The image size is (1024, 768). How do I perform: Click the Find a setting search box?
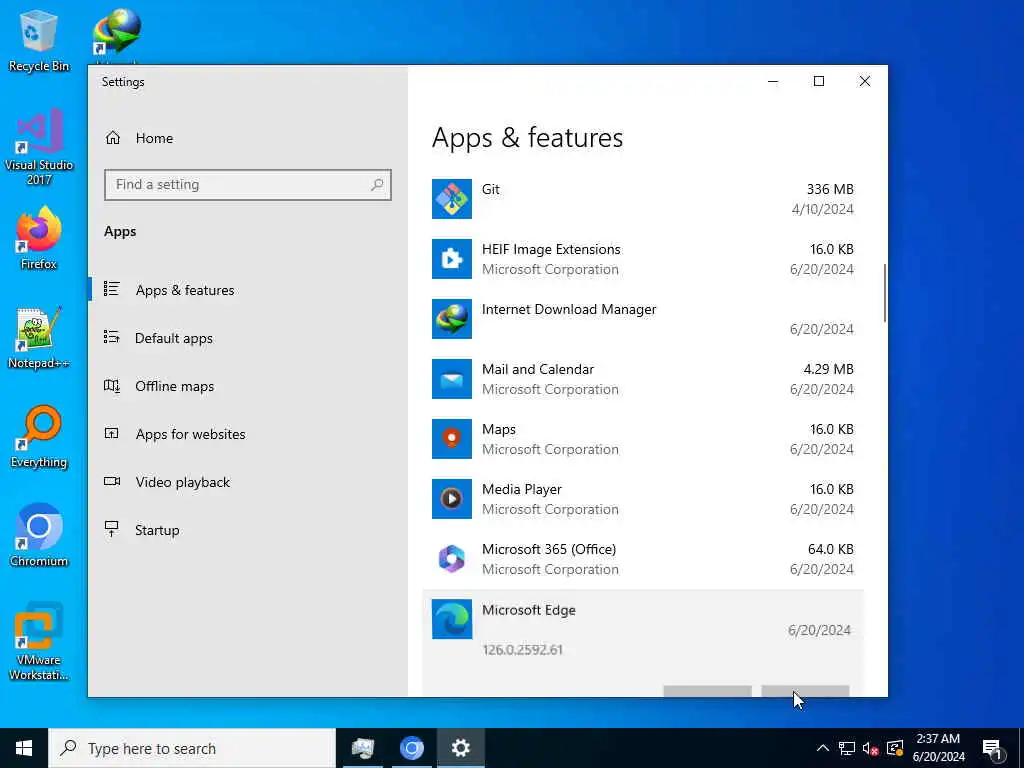click(x=248, y=185)
